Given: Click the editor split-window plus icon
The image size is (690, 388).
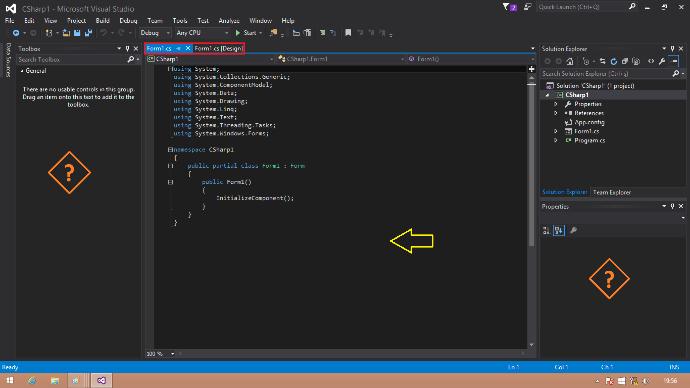Looking at the screenshot, I should [x=532, y=69].
